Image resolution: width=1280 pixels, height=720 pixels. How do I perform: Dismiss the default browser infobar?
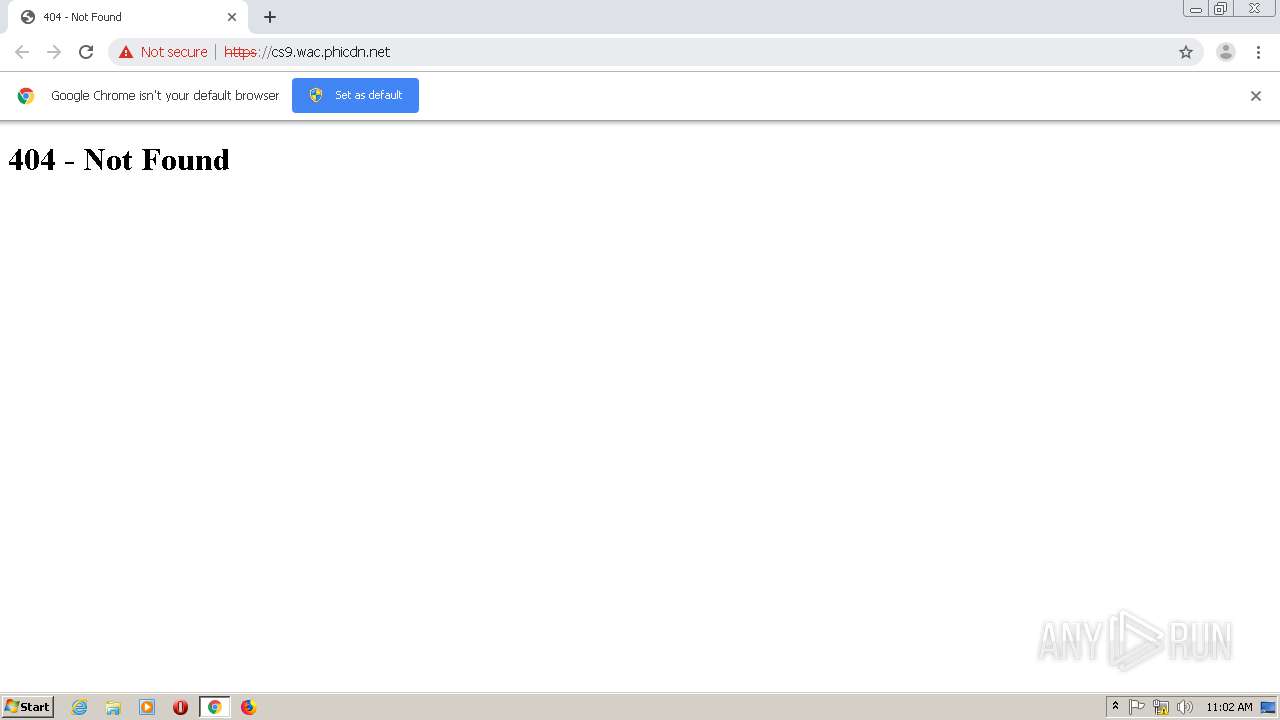click(x=1256, y=96)
